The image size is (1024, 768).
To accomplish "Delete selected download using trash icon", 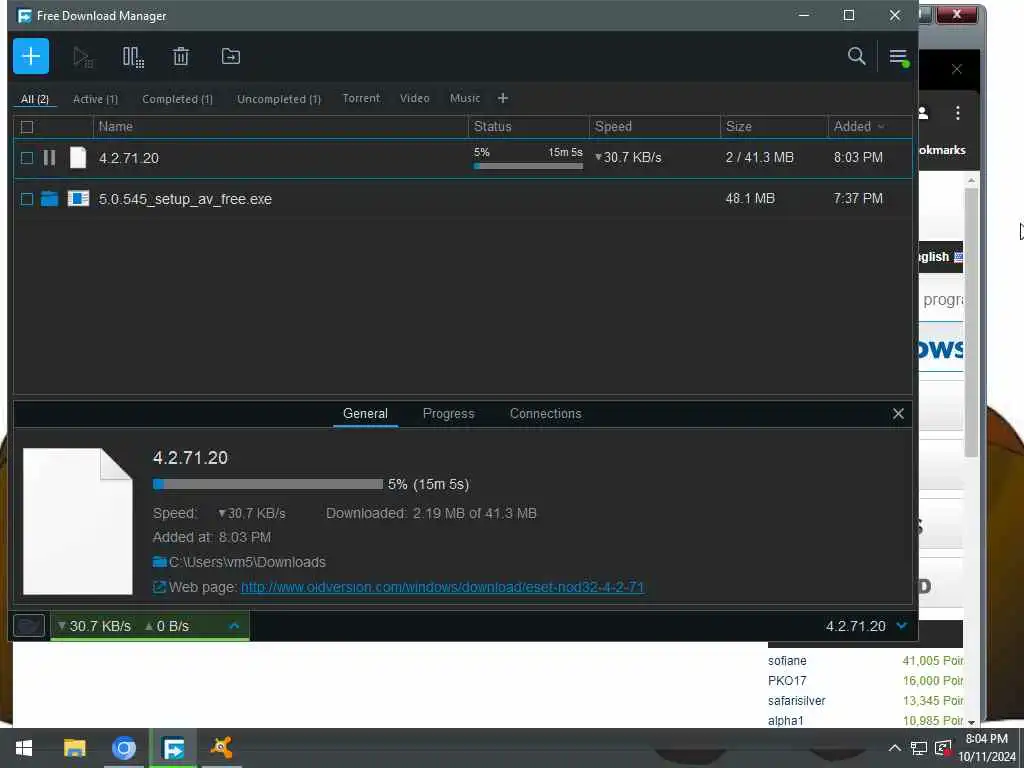I will 181,56.
